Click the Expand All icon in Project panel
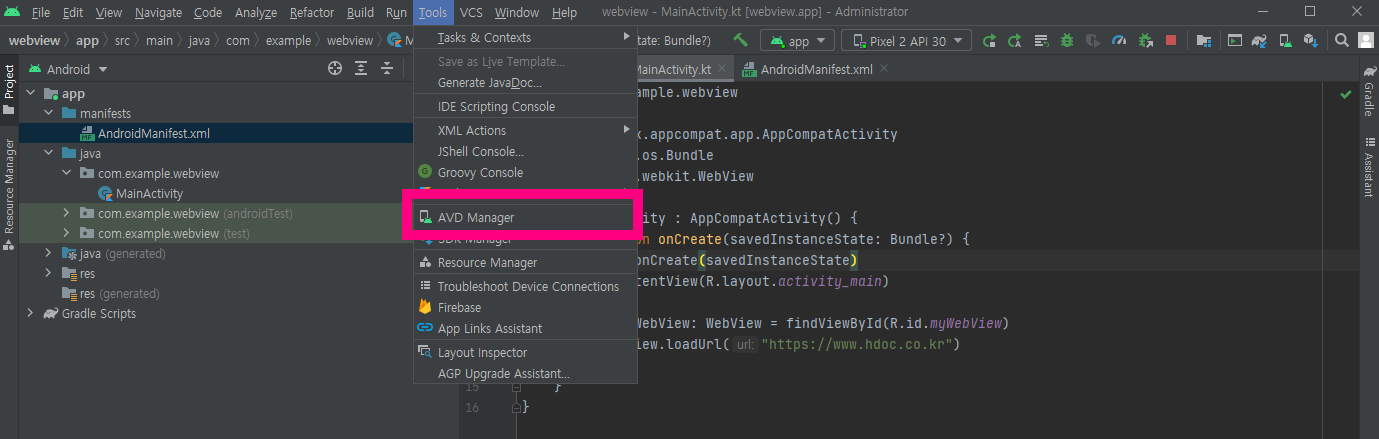 click(x=362, y=69)
